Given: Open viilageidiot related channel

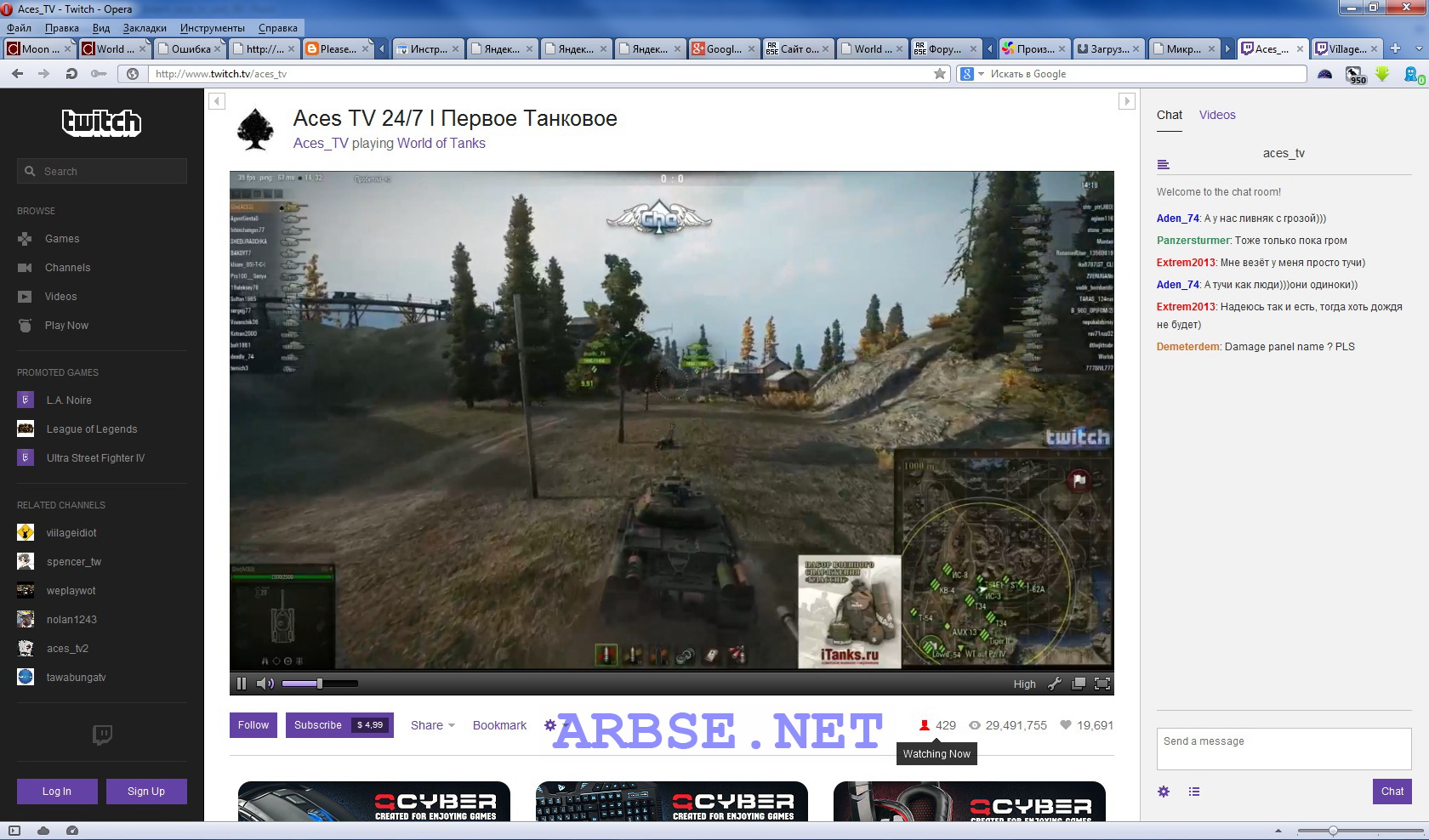Looking at the screenshot, I should pyautogui.click(x=57, y=533).
